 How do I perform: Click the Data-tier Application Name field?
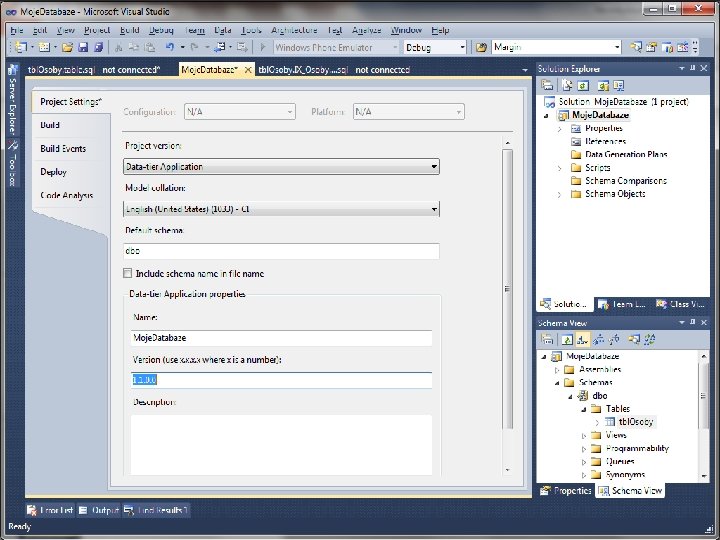coord(281,338)
